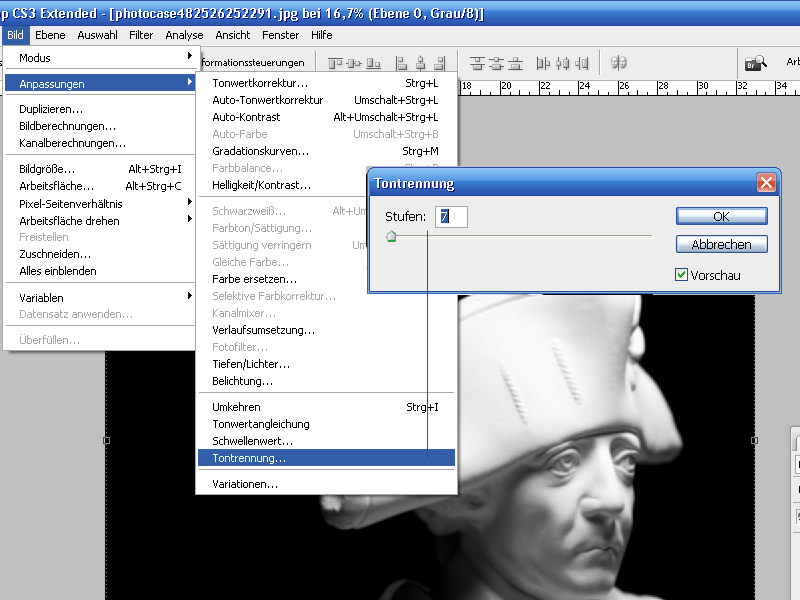
Task: Select Farbe ersetzen… in the submenu
Action: [x=282, y=279]
